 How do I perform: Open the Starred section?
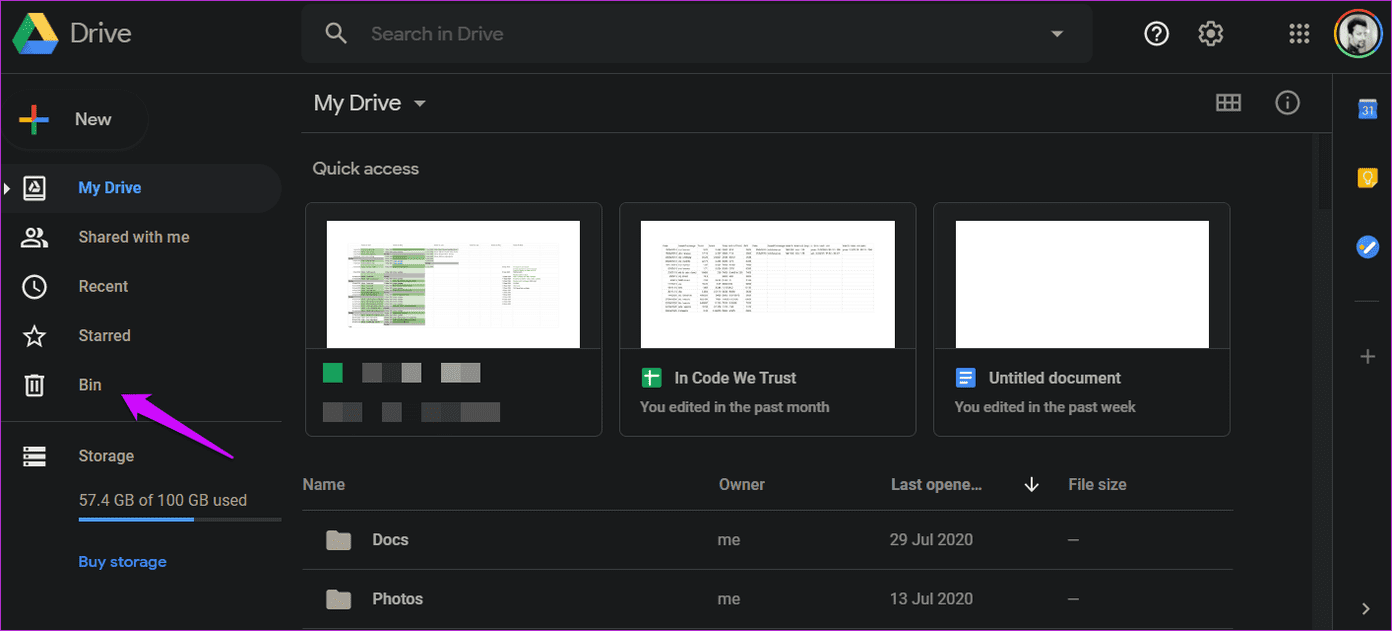(105, 335)
